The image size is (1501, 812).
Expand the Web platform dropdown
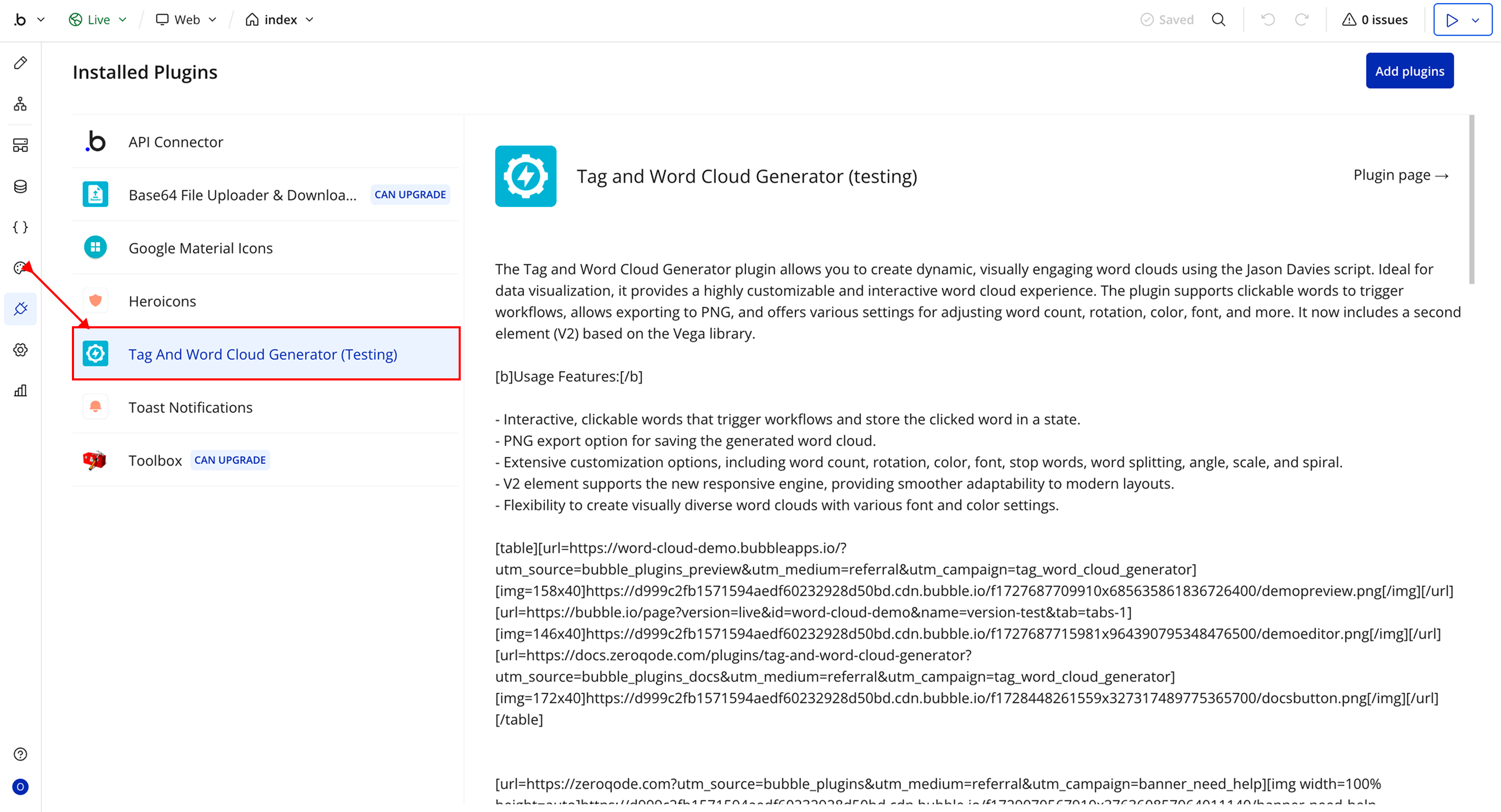point(187,20)
